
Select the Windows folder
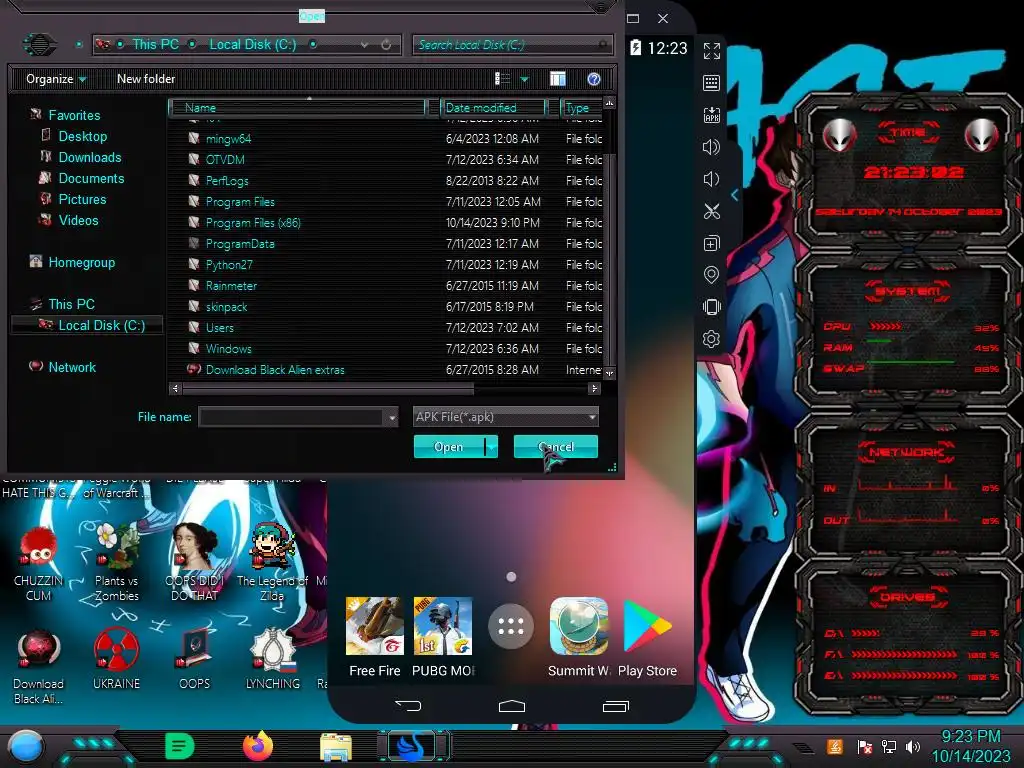pos(228,349)
